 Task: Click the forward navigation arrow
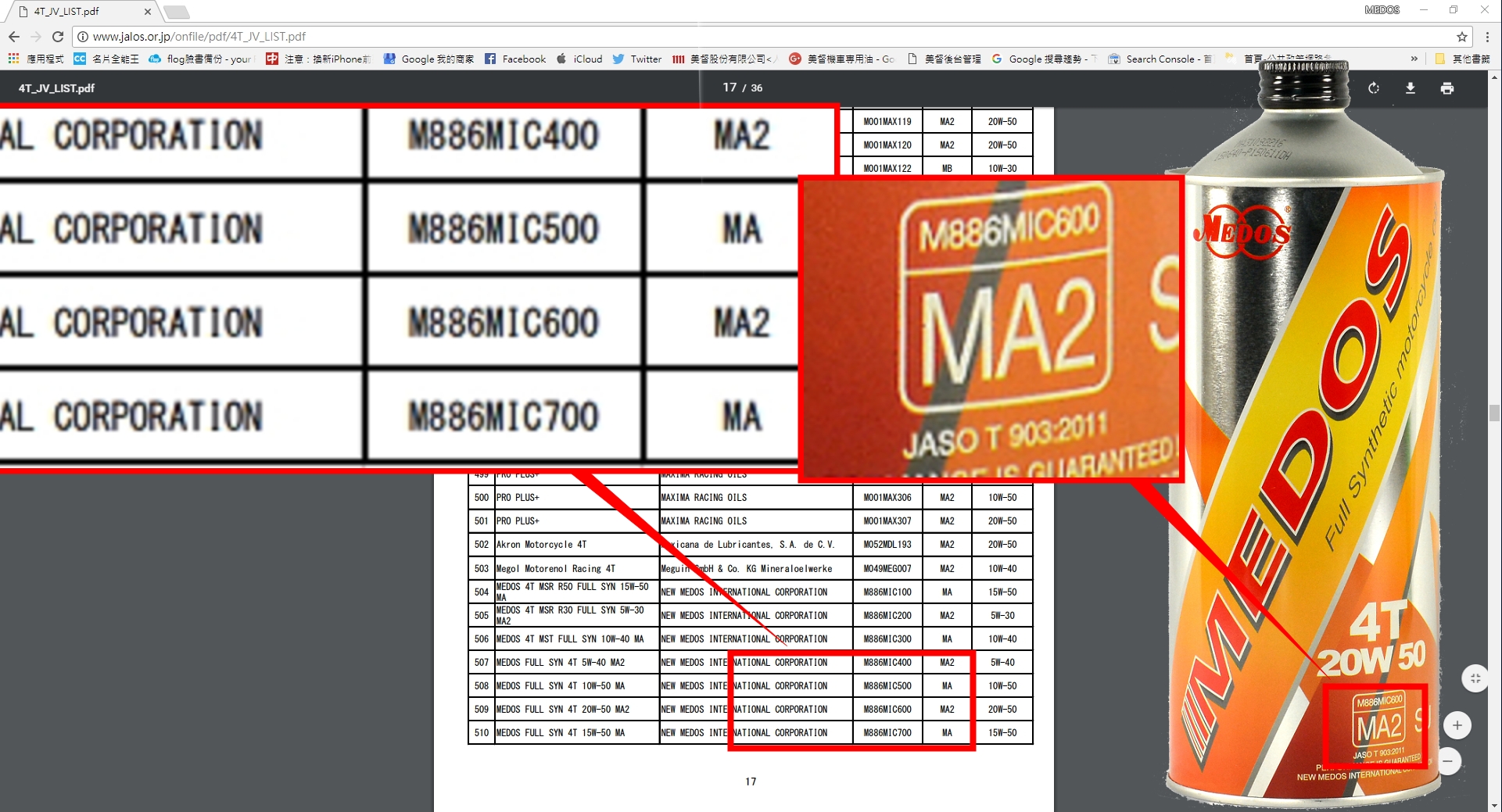pos(36,37)
